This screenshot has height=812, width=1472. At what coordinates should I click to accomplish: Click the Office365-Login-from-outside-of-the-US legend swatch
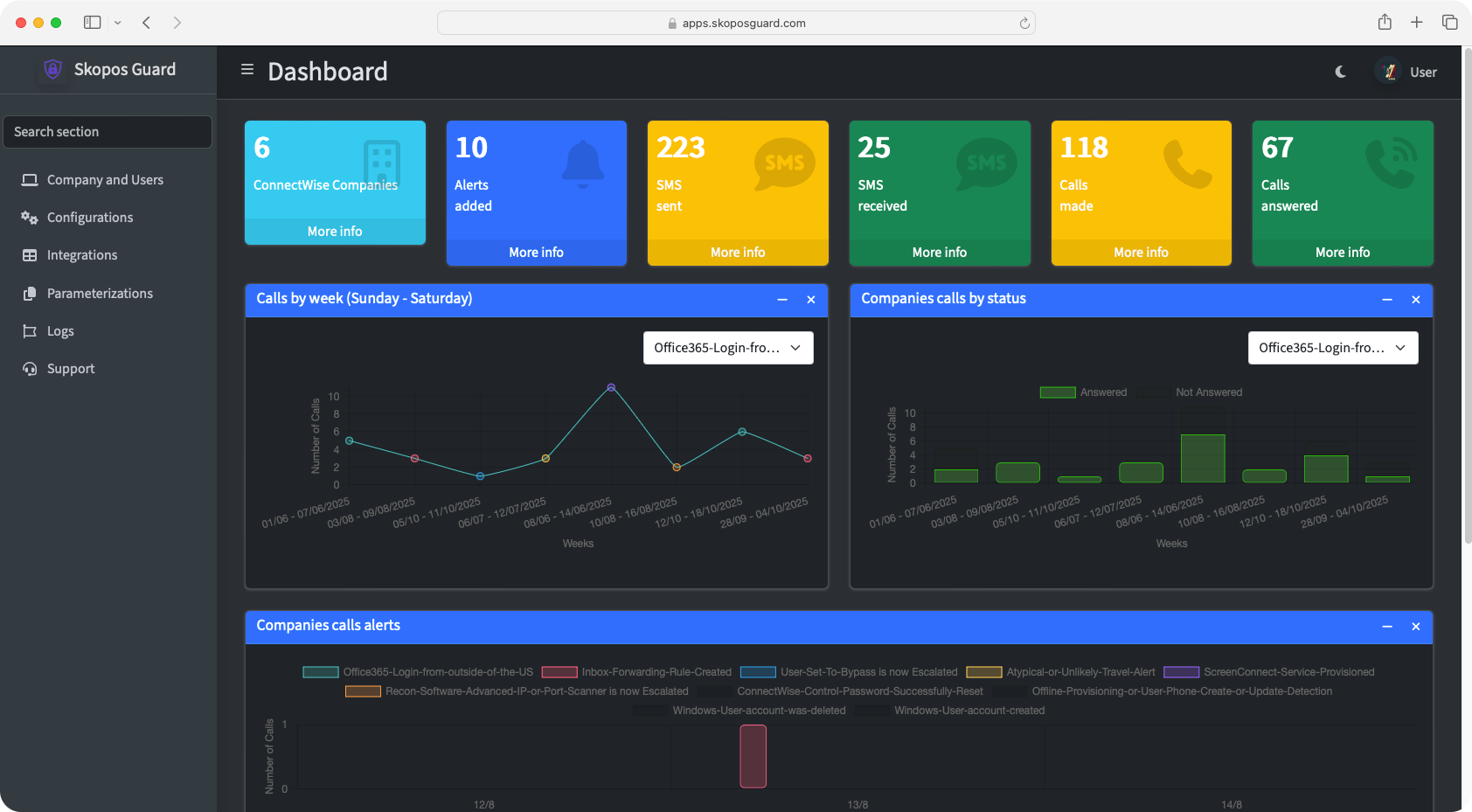coord(320,672)
